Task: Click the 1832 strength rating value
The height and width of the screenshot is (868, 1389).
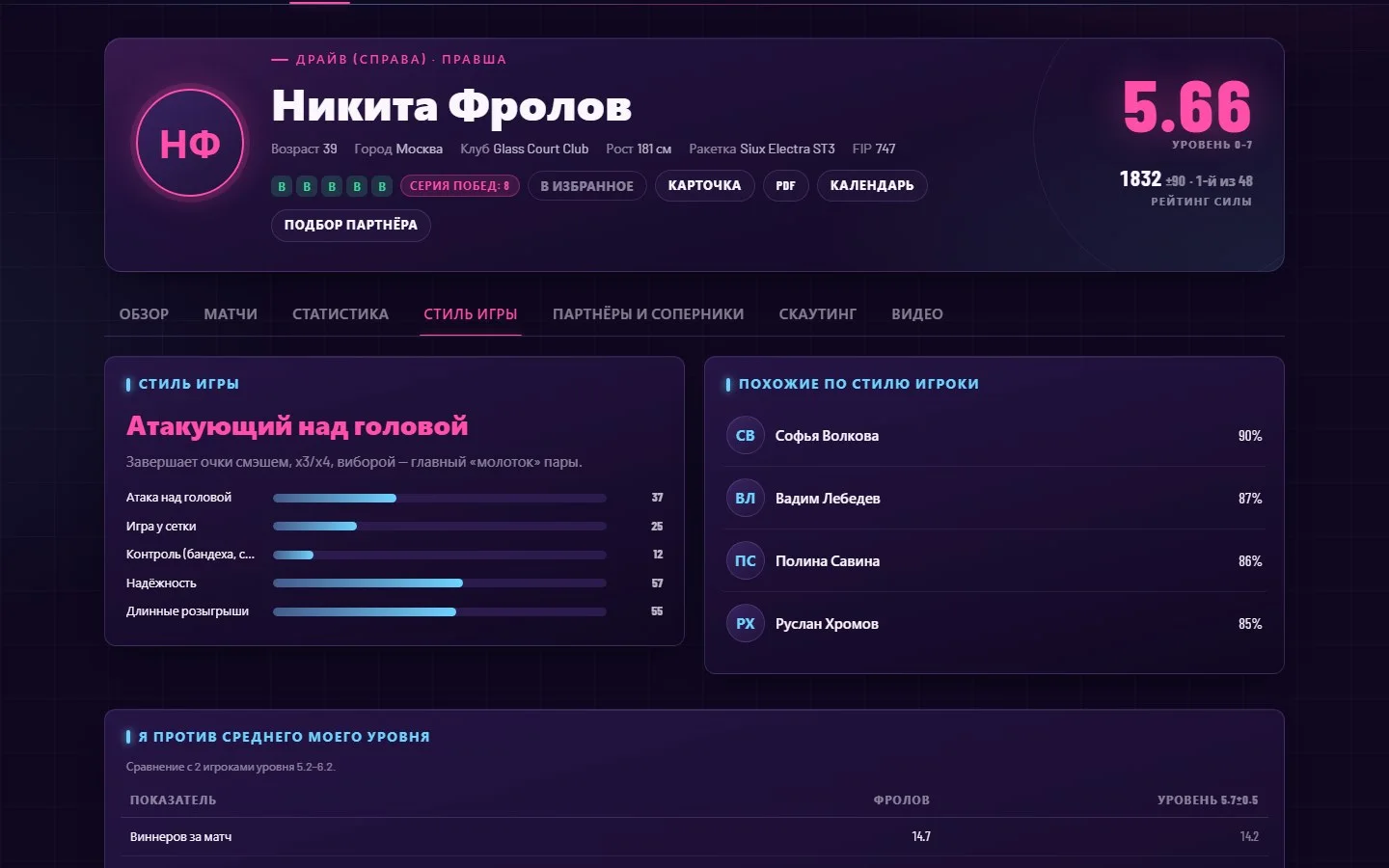Action: [x=1140, y=179]
